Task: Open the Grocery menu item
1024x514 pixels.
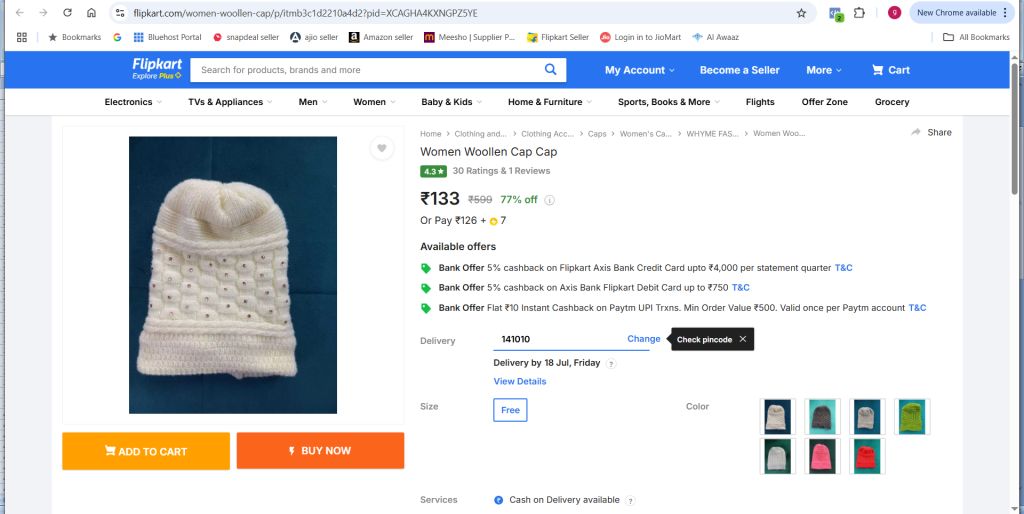Action: [892, 102]
